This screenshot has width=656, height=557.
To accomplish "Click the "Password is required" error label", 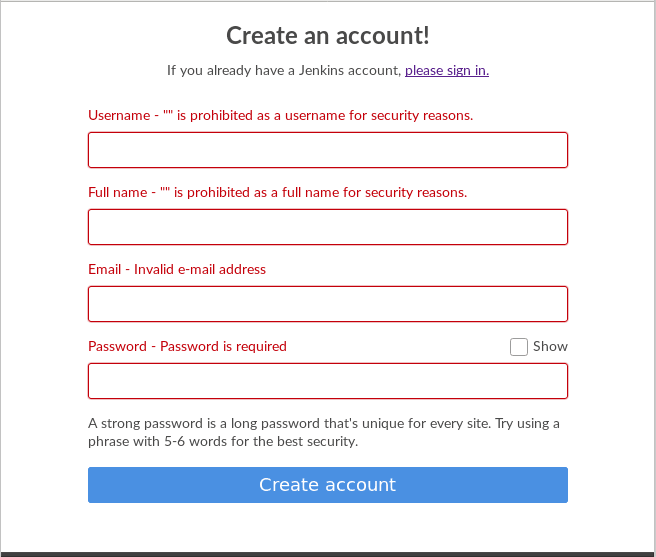I will pos(223,347).
